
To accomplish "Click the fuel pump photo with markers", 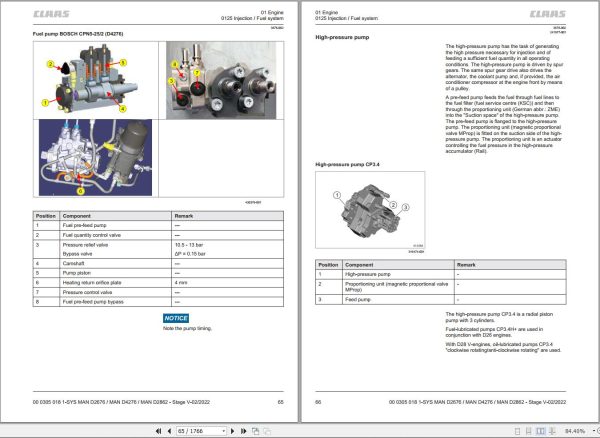I will [221, 80].
